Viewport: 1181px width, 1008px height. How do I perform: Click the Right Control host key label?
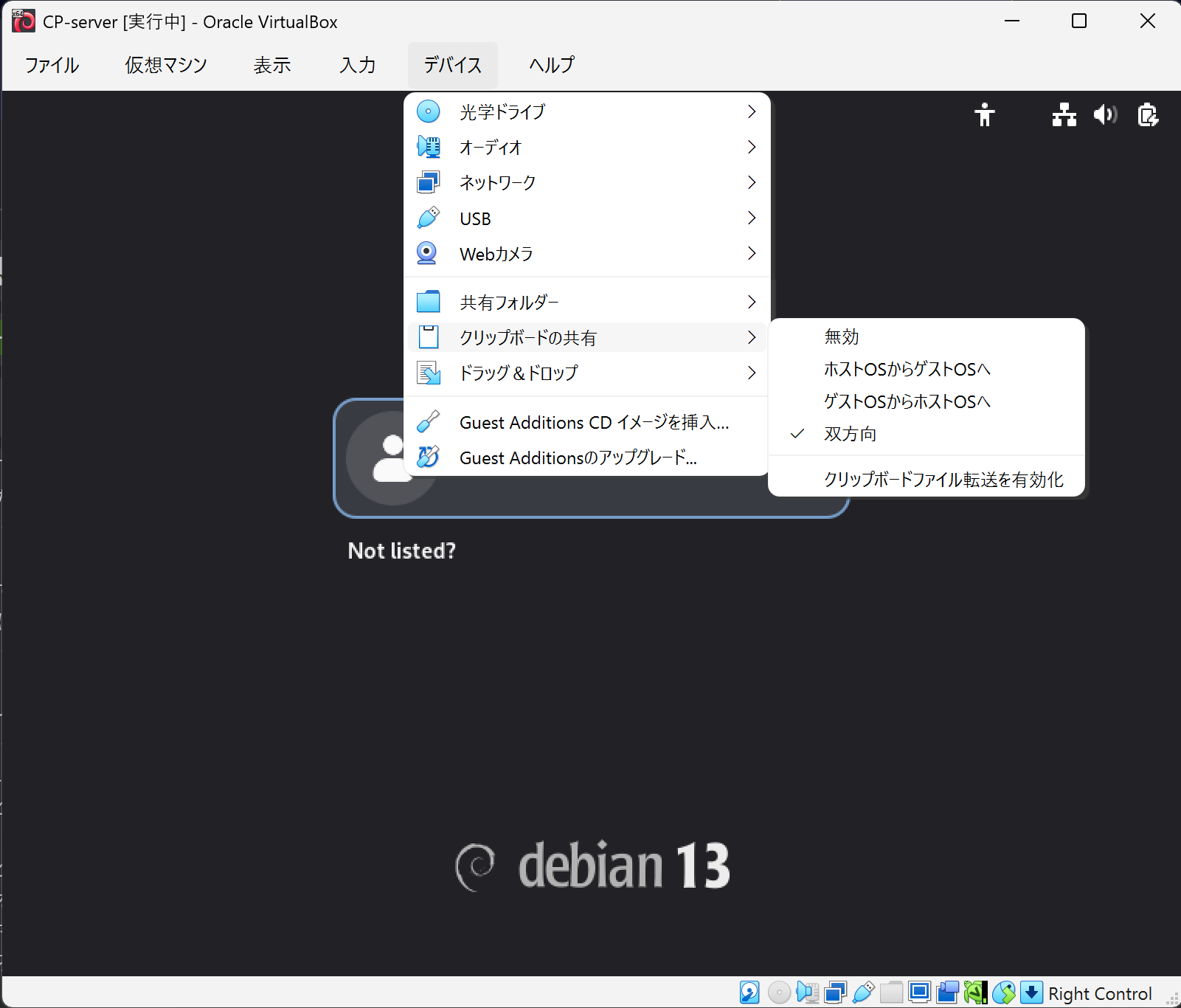click(1100, 993)
